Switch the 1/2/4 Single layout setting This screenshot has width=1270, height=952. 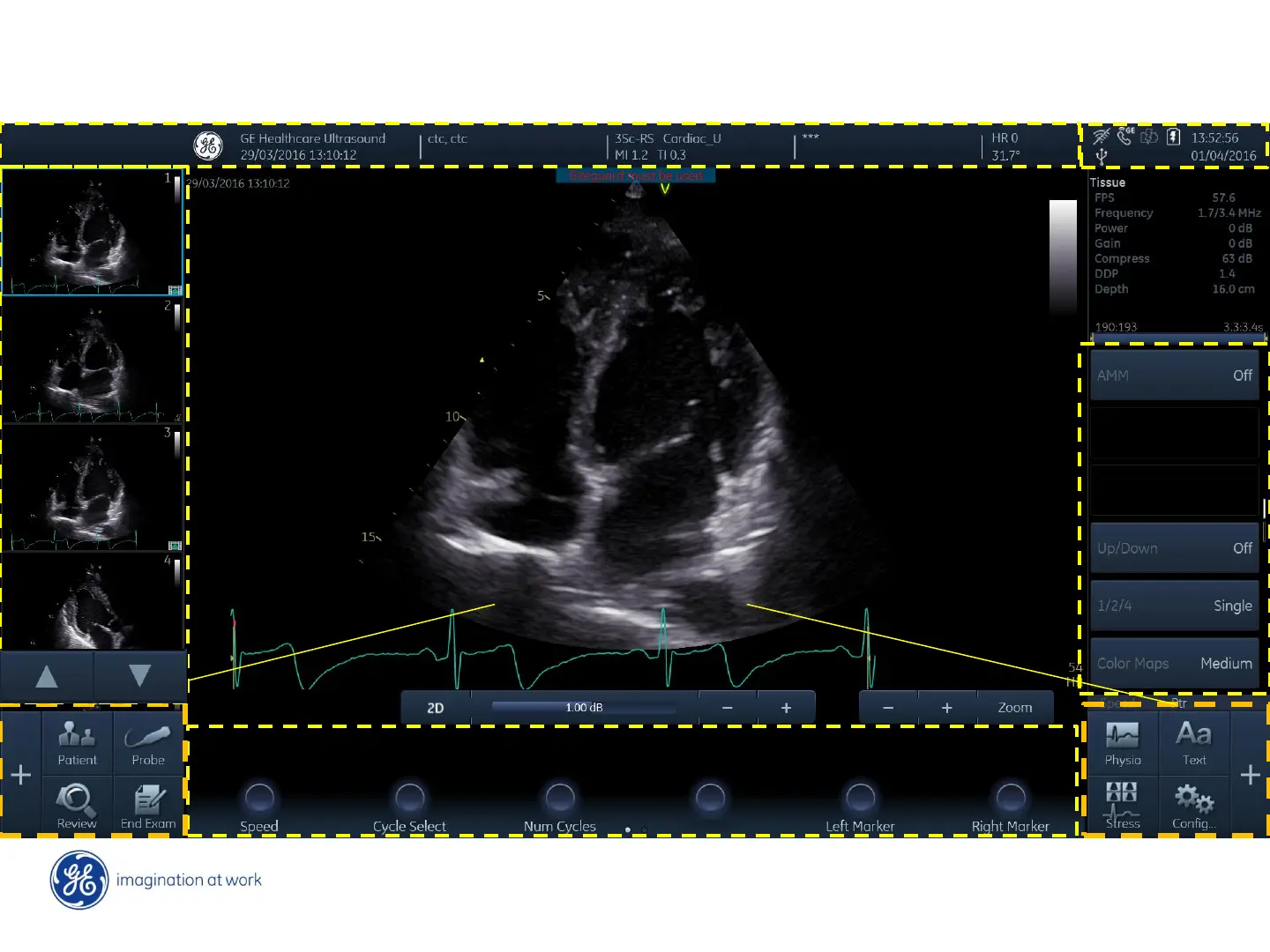coord(1174,606)
